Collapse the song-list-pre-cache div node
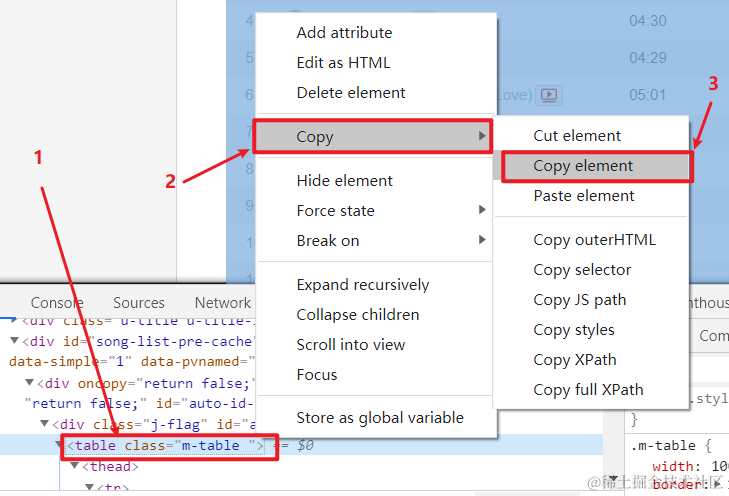The image size is (729, 496). [14, 341]
